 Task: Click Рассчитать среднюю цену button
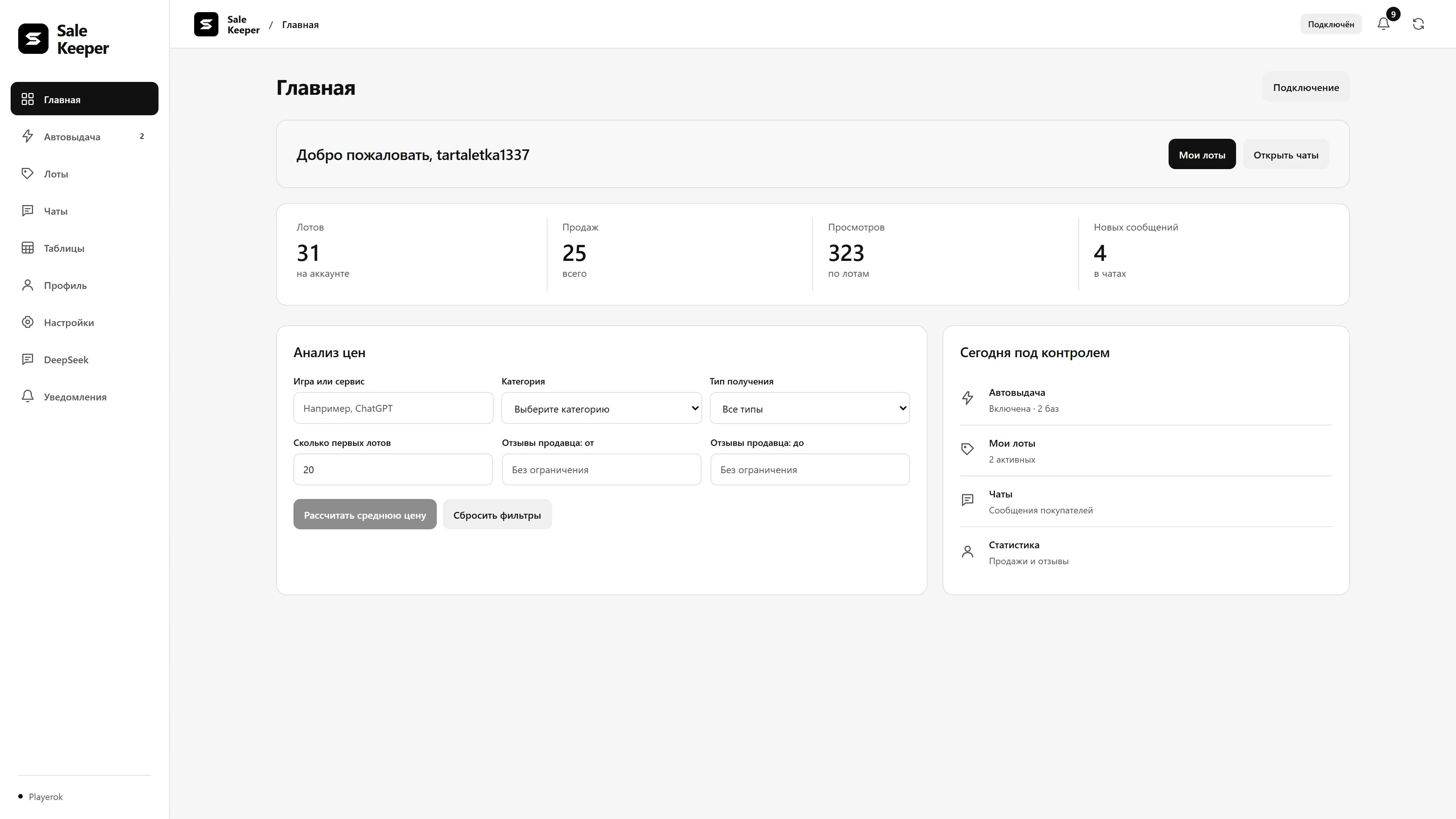point(364,515)
